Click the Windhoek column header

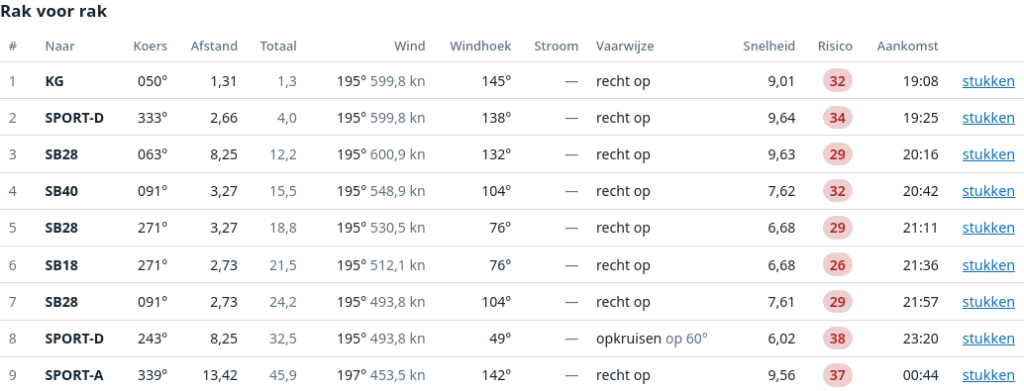(x=480, y=46)
